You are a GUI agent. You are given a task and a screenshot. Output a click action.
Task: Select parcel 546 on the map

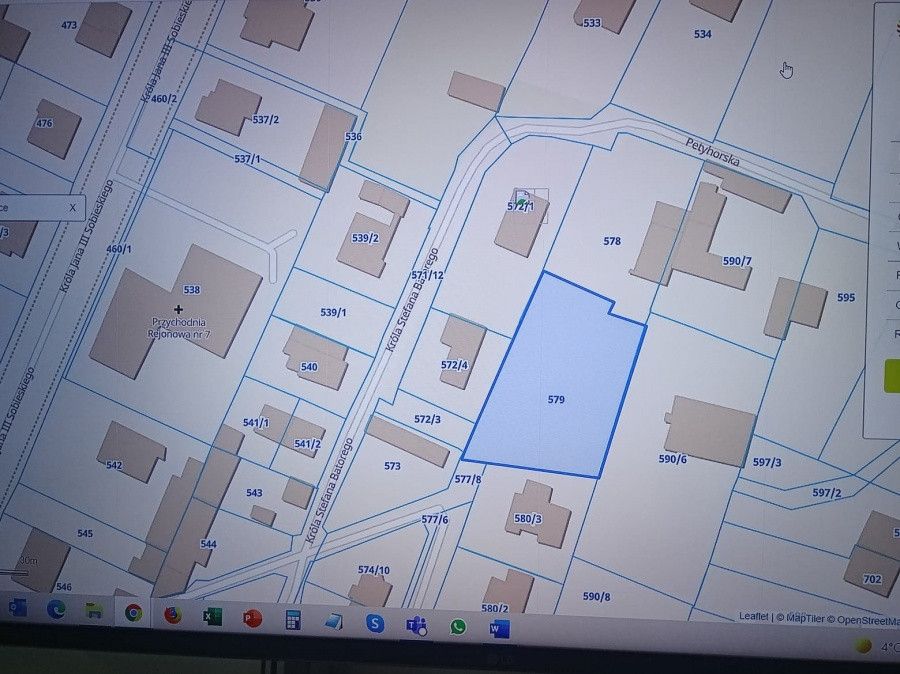click(x=64, y=587)
